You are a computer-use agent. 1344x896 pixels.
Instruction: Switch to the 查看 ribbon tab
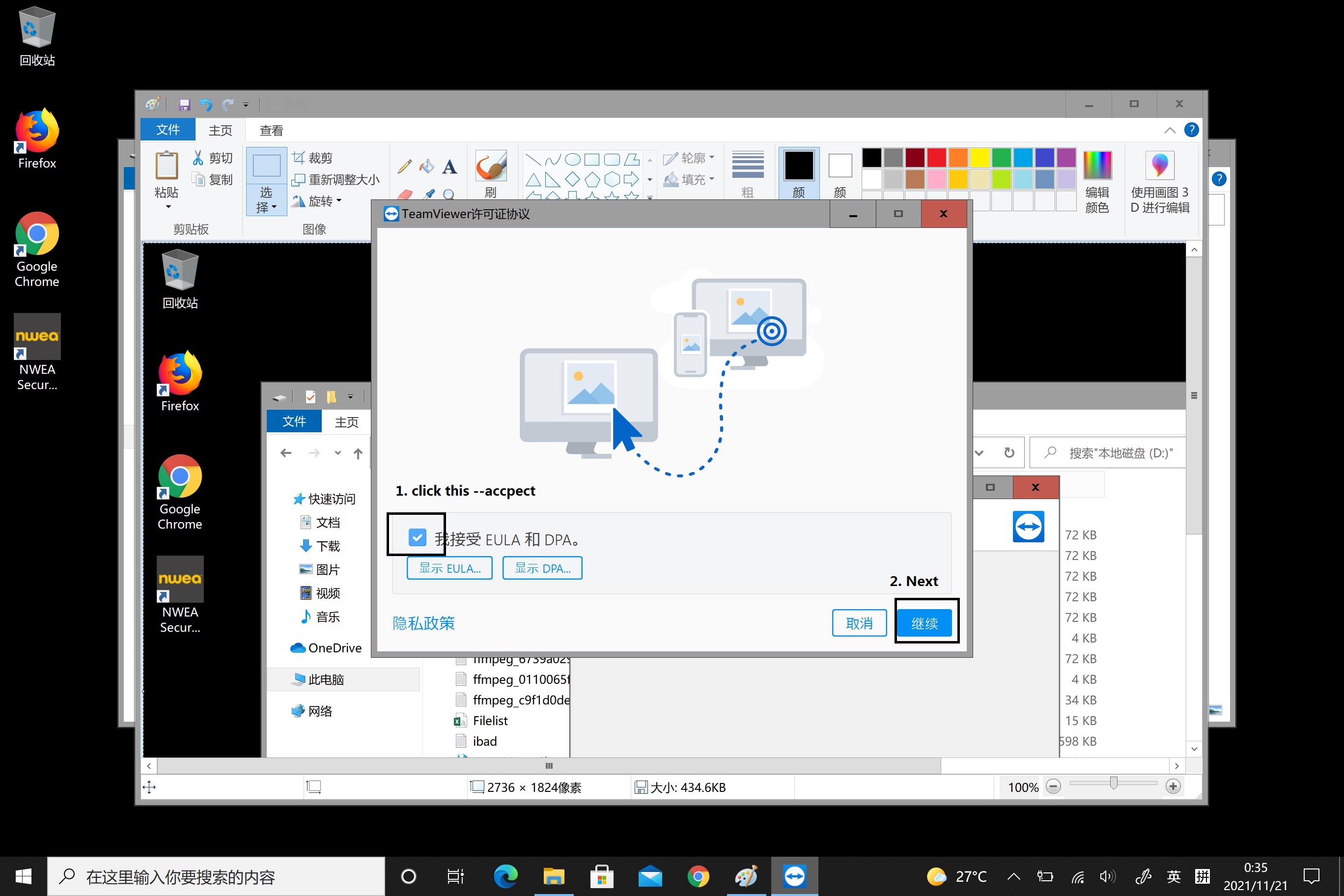coord(272,130)
